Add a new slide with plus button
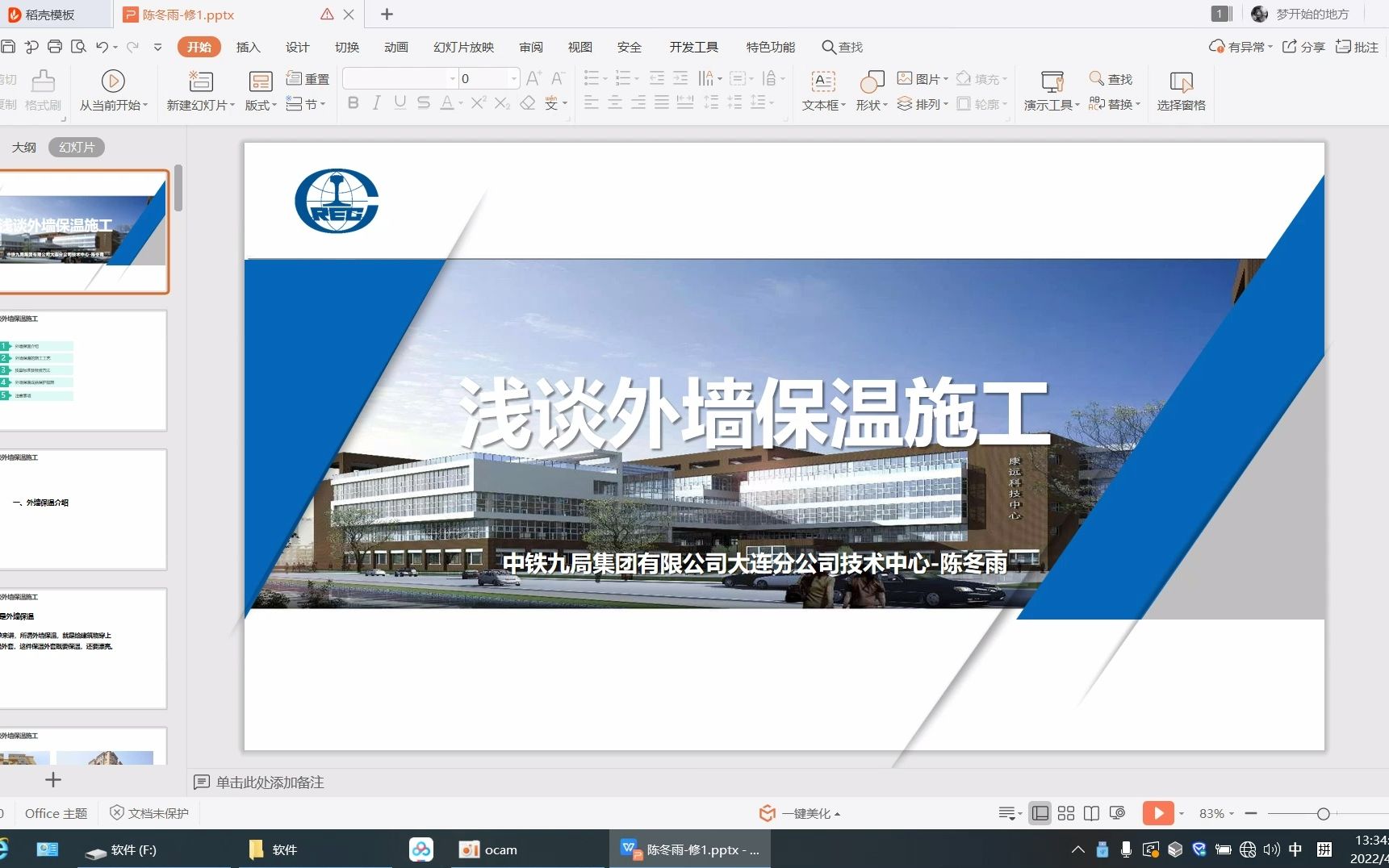Screen dimensions: 1389x868 pyautogui.click(x=53, y=779)
